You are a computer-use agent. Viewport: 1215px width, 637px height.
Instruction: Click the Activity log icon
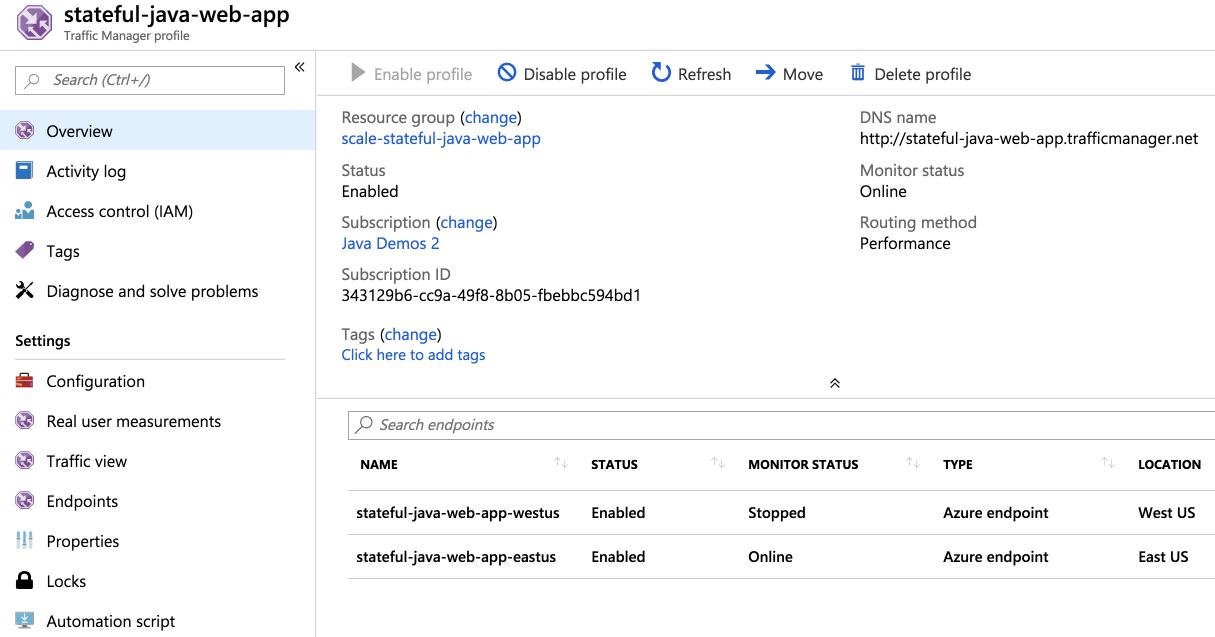25,171
